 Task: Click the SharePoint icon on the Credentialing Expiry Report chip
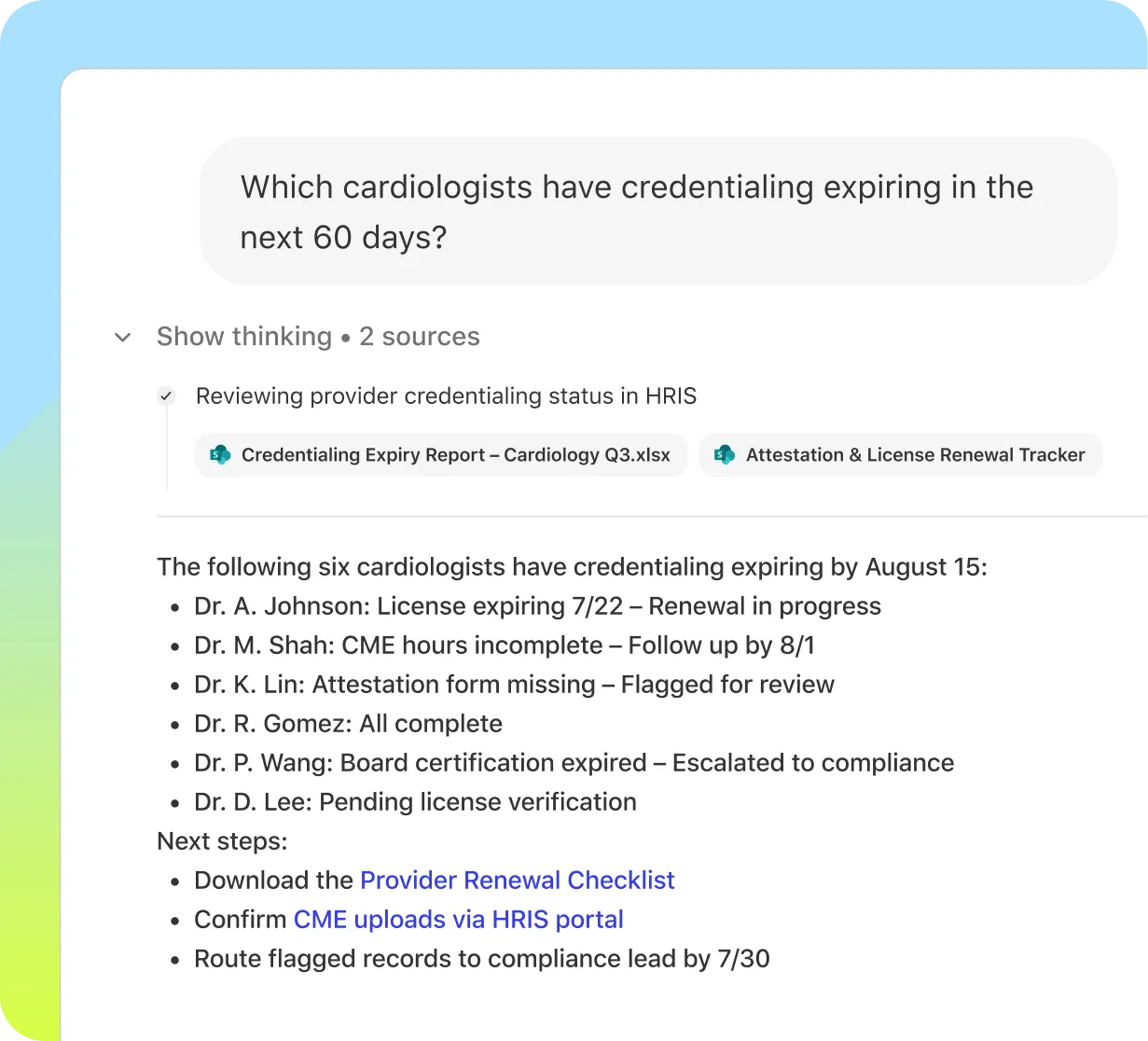pyautogui.click(x=220, y=455)
